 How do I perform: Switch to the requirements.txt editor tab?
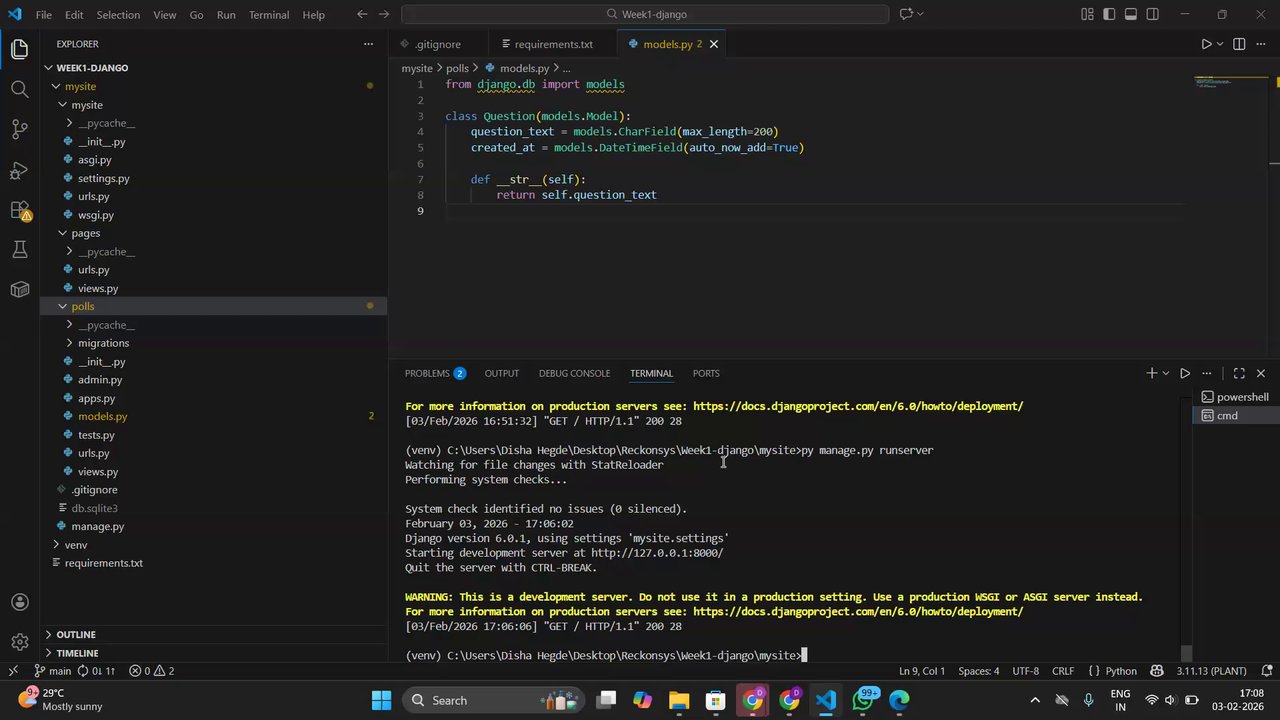[551, 44]
